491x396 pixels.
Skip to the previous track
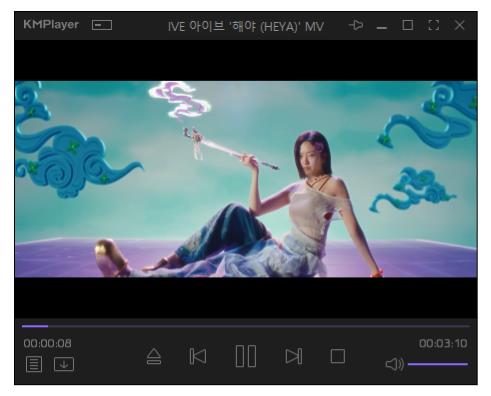click(x=198, y=356)
